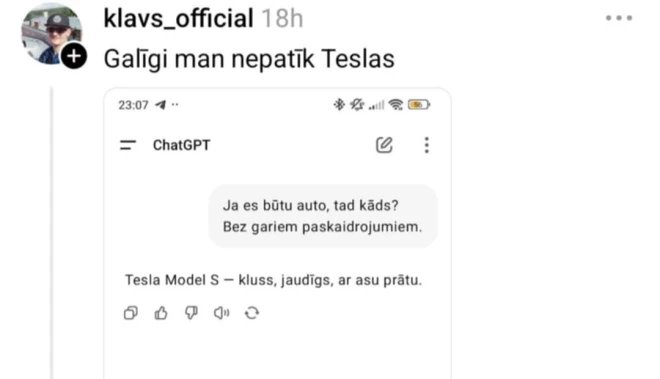Tap the Bluetooth icon in status bar
660x379 pixels.
339,104
